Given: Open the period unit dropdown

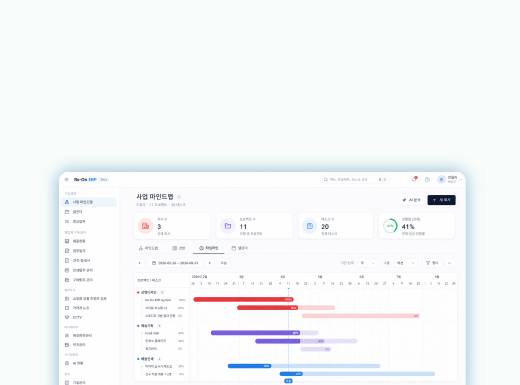Looking at the screenshot, I should 368,263.
